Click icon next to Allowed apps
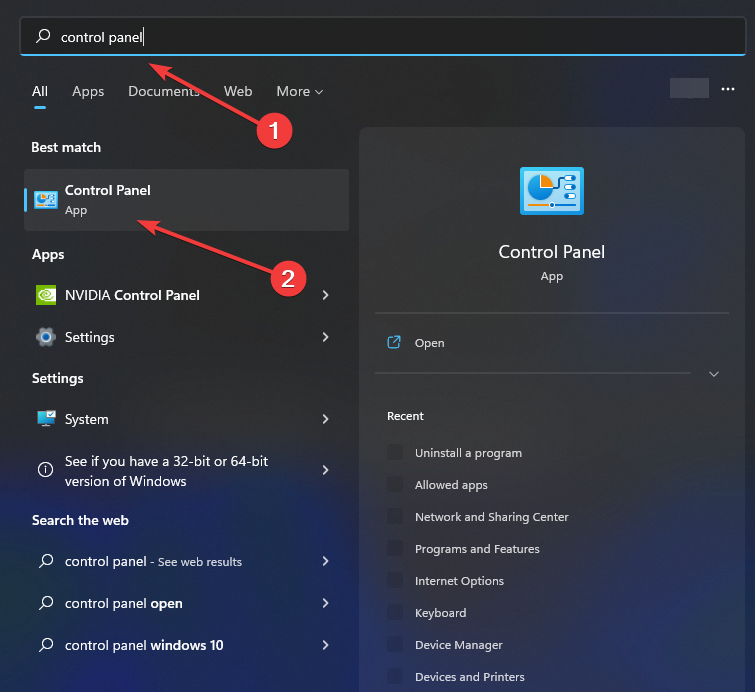Image resolution: width=755 pixels, height=692 pixels. [395, 484]
